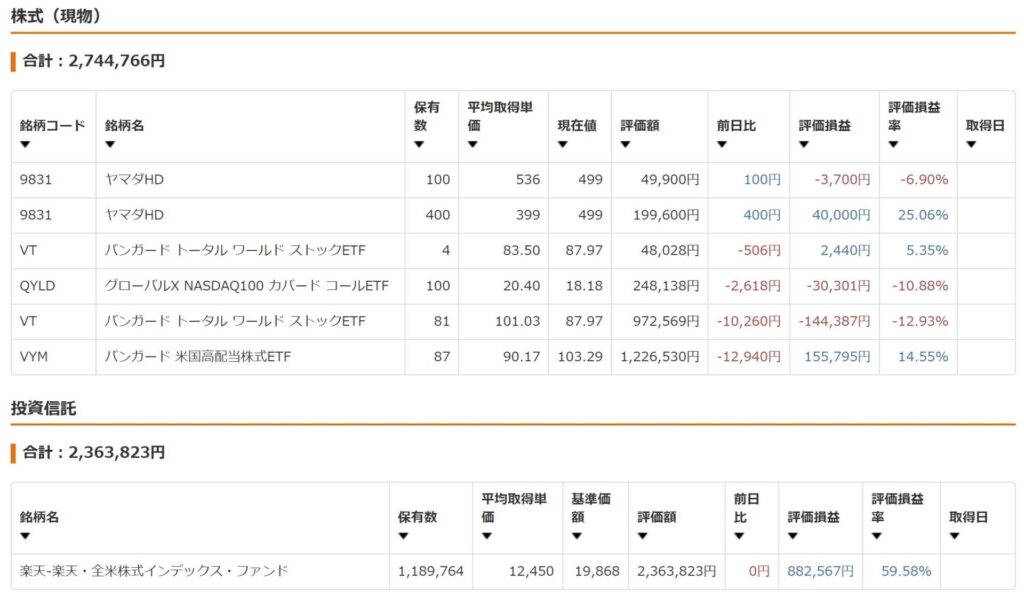Sort stocks table by 銘柄名 arrow
Image resolution: width=1024 pixels, height=597 pixels.
pos(110,144)
